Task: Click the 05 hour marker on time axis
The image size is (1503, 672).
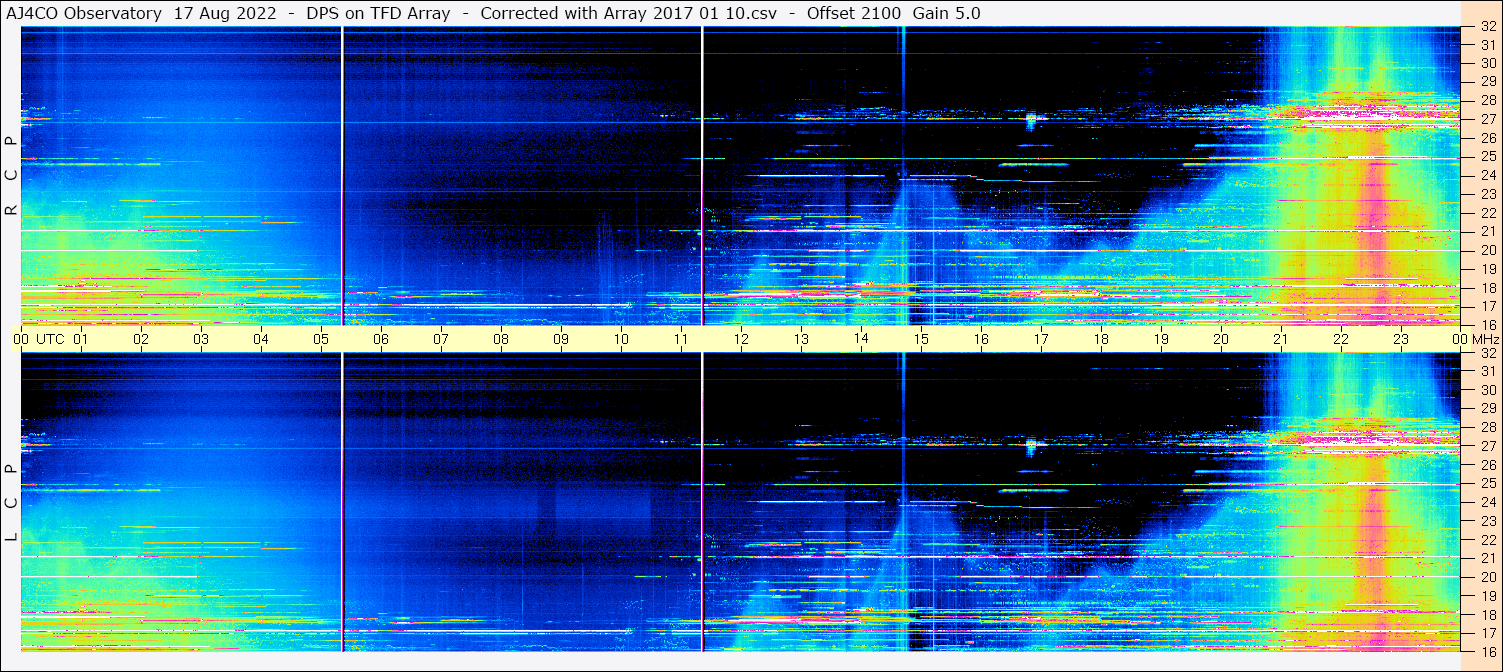Action: 321,339
